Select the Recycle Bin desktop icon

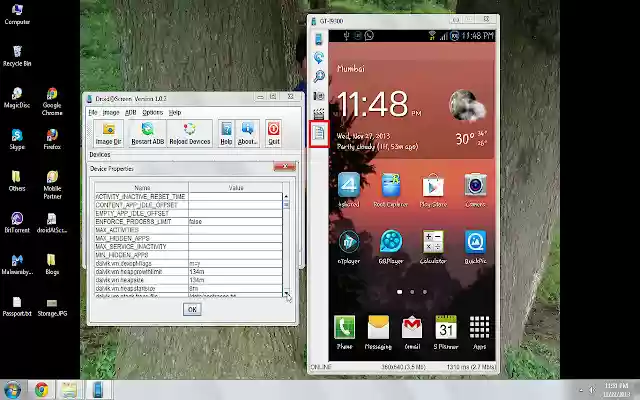tap(17, 56)
